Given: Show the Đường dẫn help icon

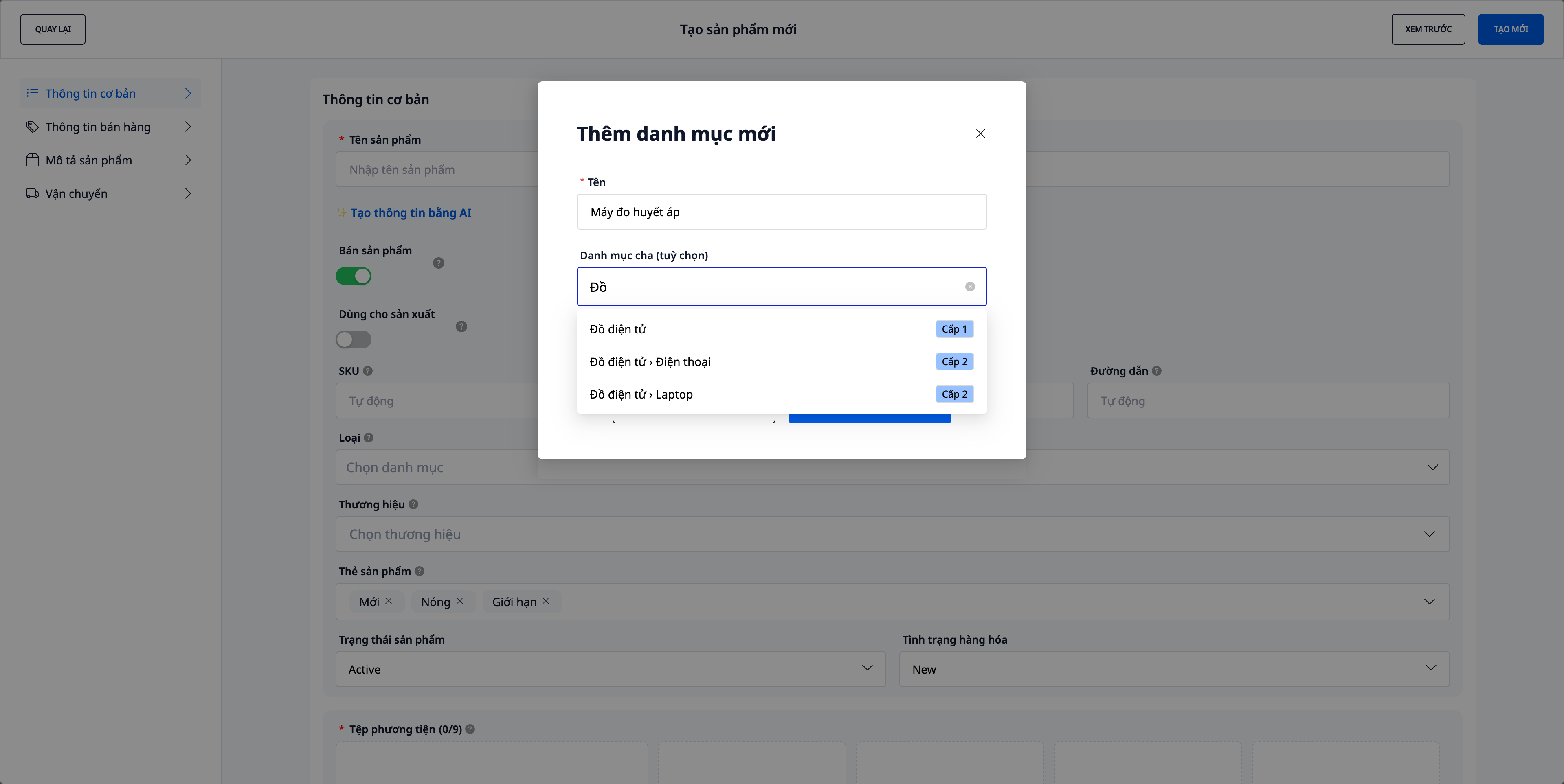Looking at the screenshot, I should coord(1157,371).
